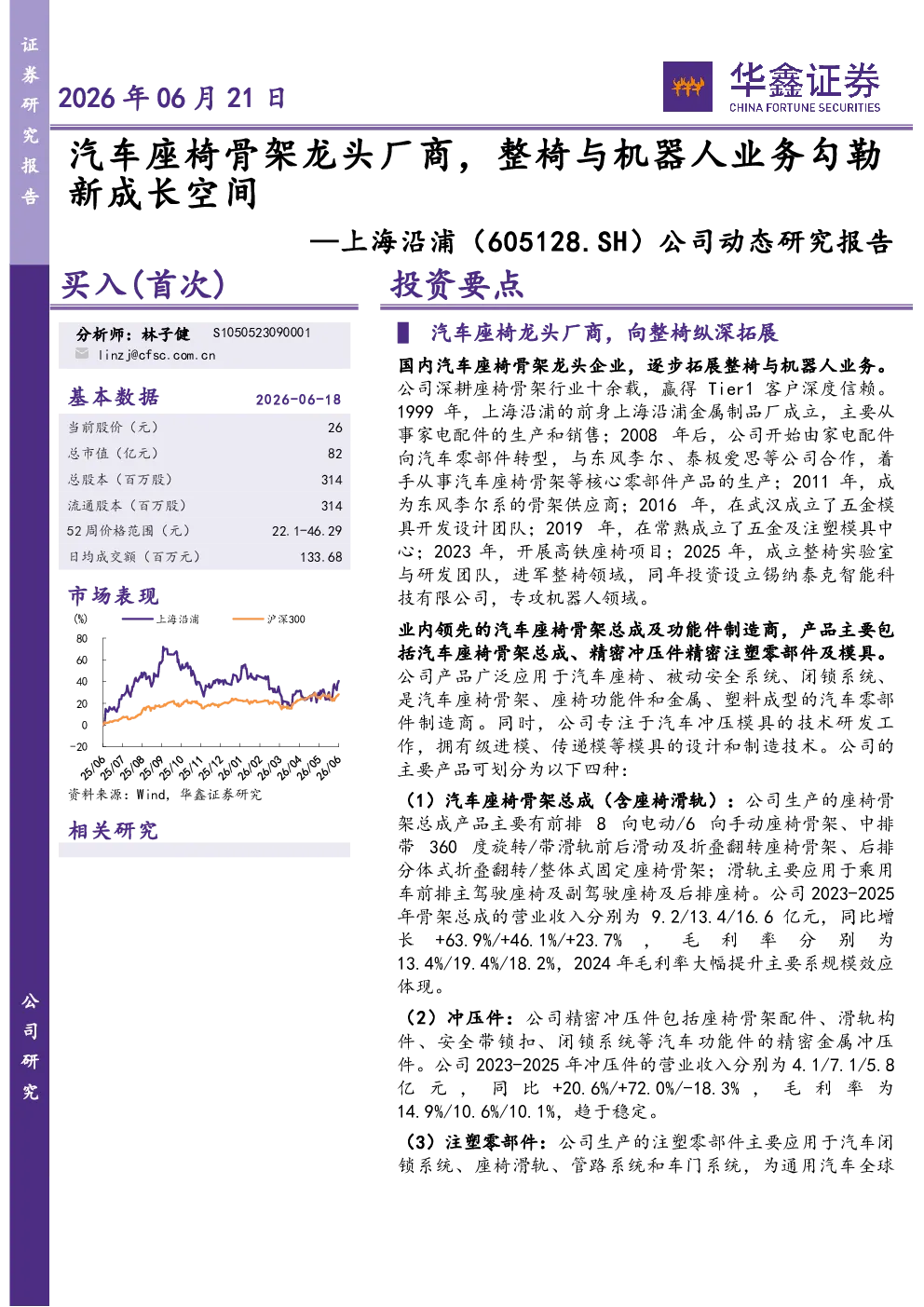Image resolution: width=924 pixels, height=1307 pixels.
Task: Click the 市场表现 section heading
Action: pos(114,595)
